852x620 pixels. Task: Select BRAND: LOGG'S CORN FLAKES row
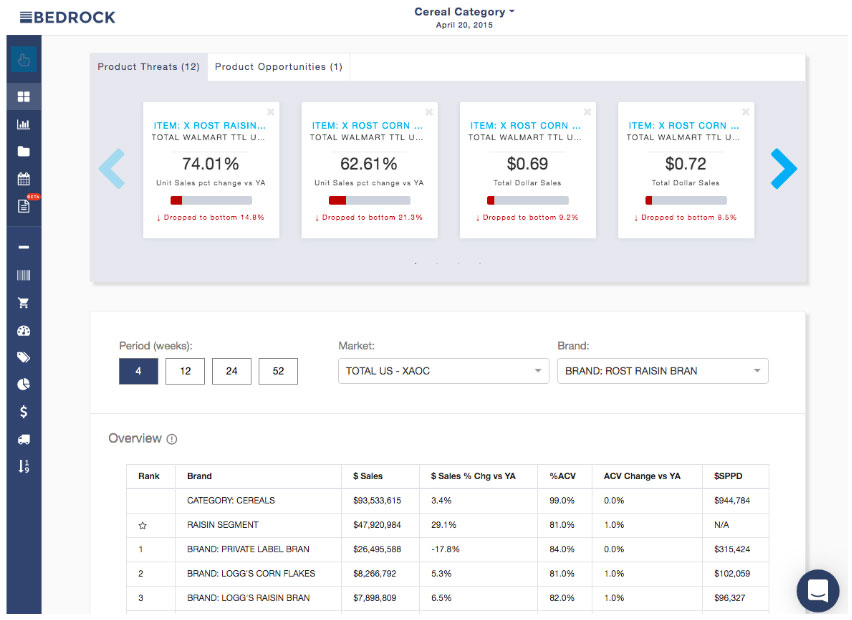(448, 574)
